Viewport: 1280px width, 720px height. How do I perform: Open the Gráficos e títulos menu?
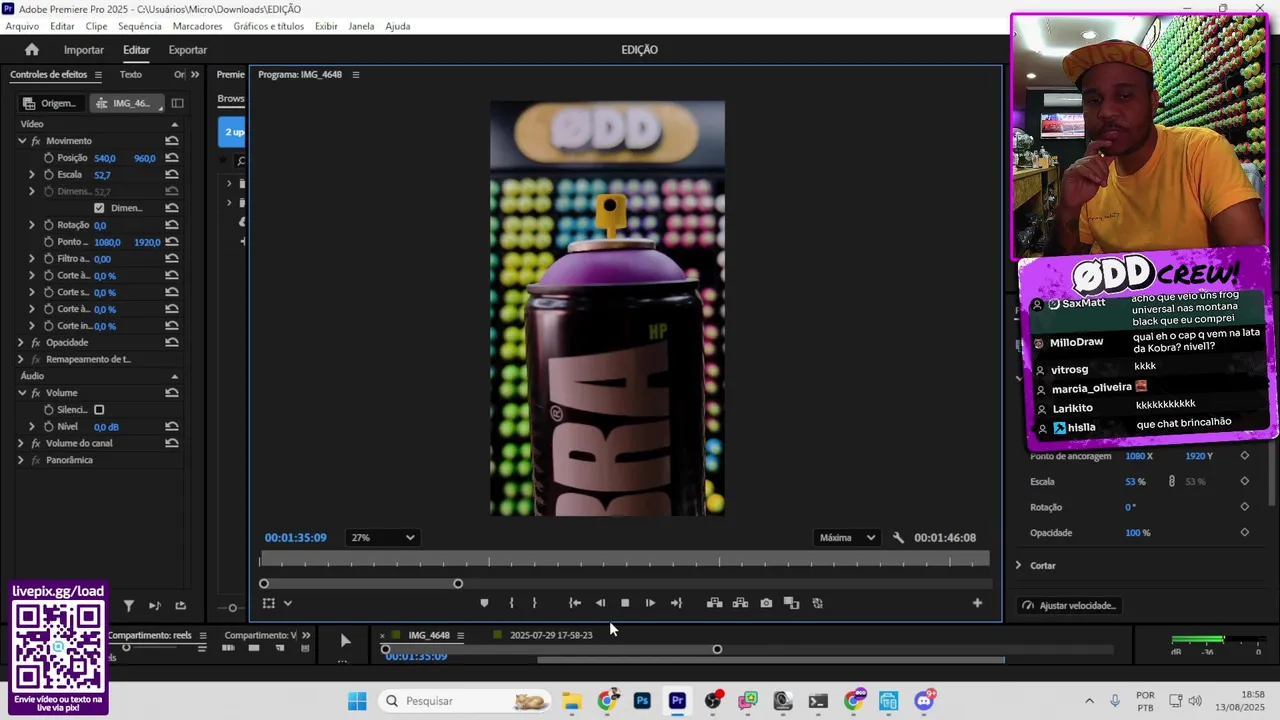268,26
